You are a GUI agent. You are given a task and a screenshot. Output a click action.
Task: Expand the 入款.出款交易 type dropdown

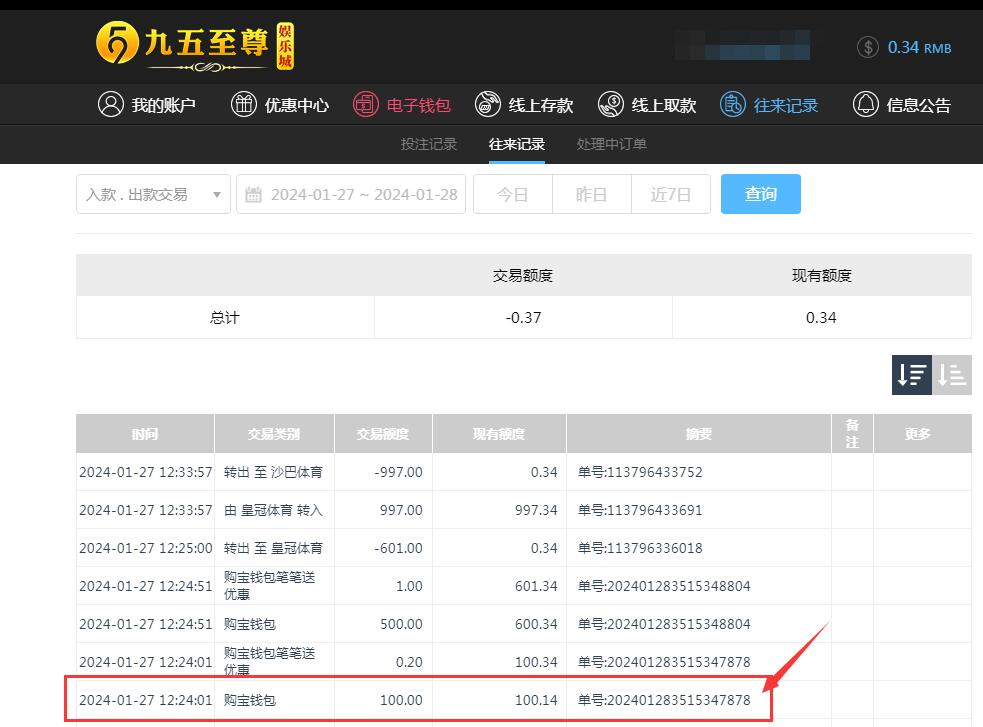[153, 194]
